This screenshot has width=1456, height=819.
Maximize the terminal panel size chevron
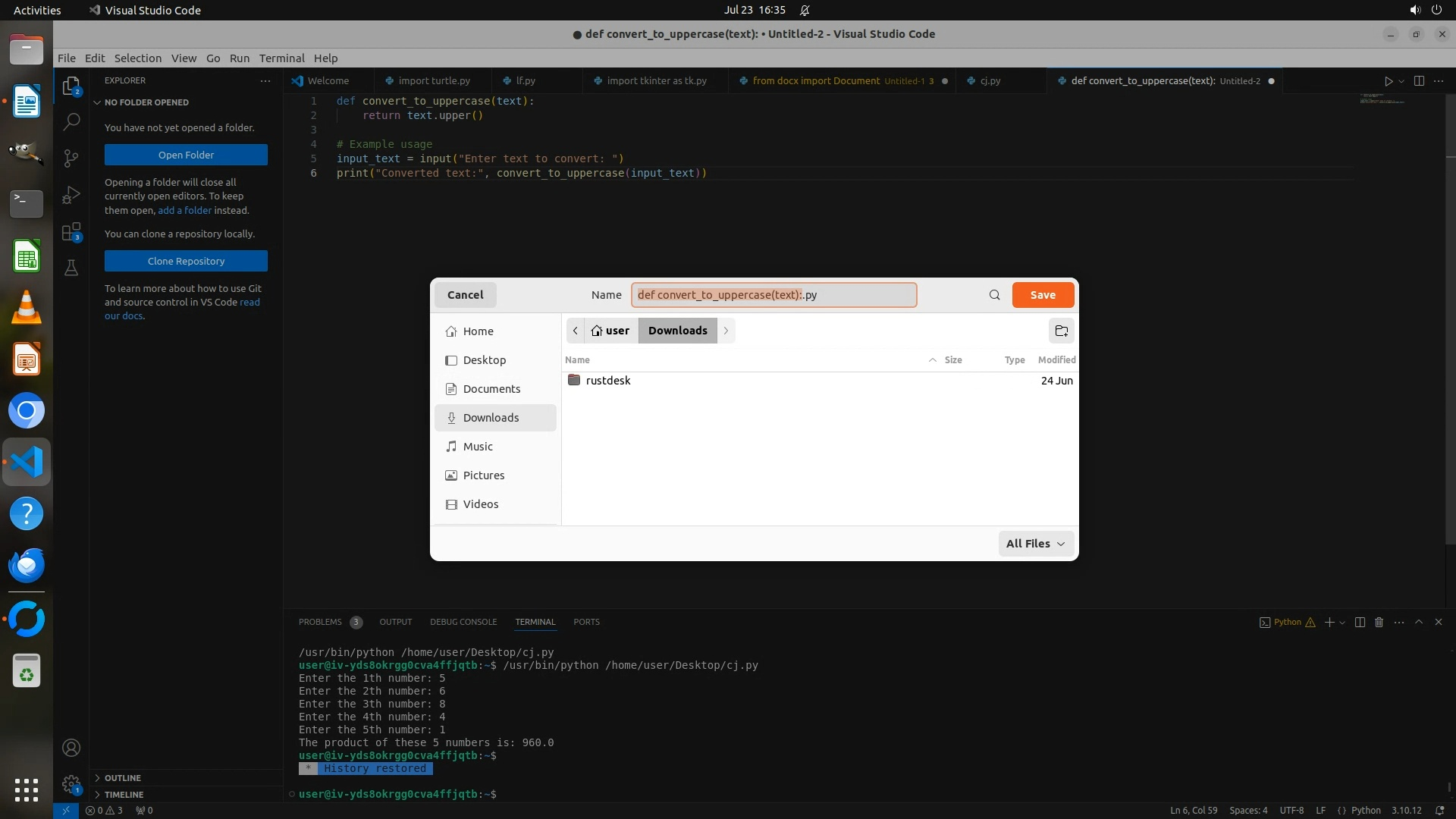[x=1418, y=622]
